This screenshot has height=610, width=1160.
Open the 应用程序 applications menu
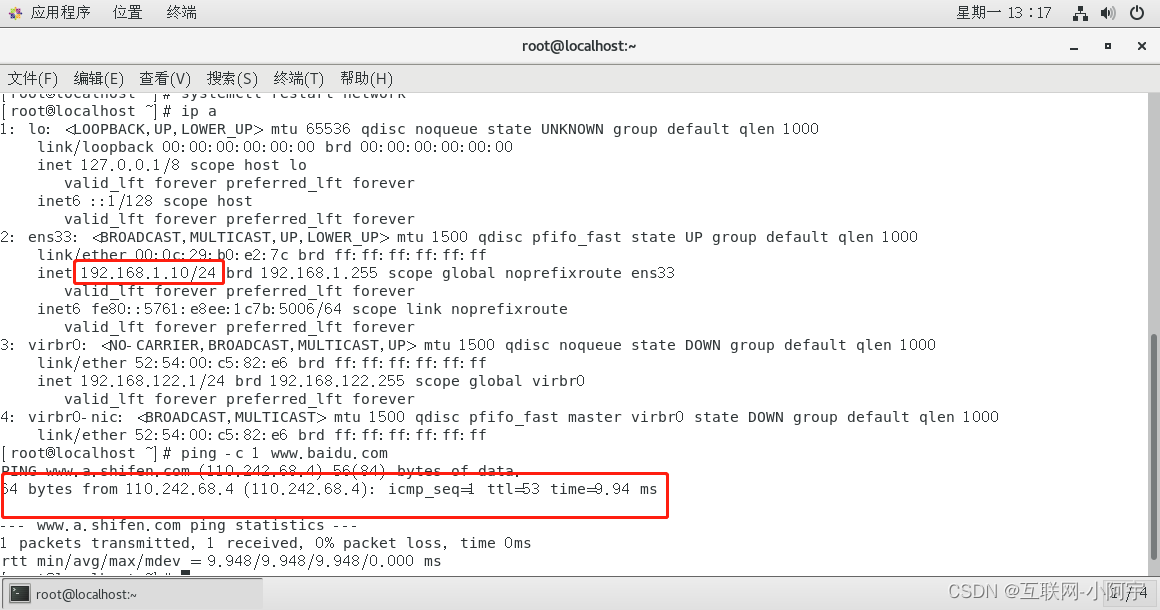coord(61,13)
